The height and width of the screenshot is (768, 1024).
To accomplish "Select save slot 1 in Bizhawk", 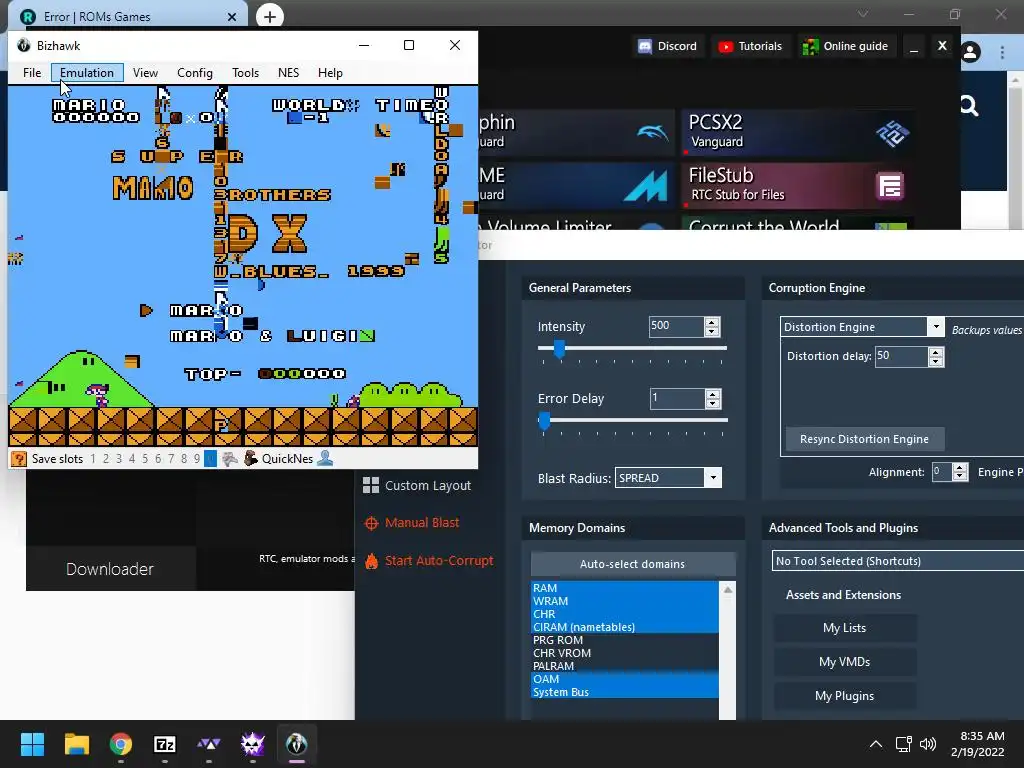I will [x=93, y=459].
